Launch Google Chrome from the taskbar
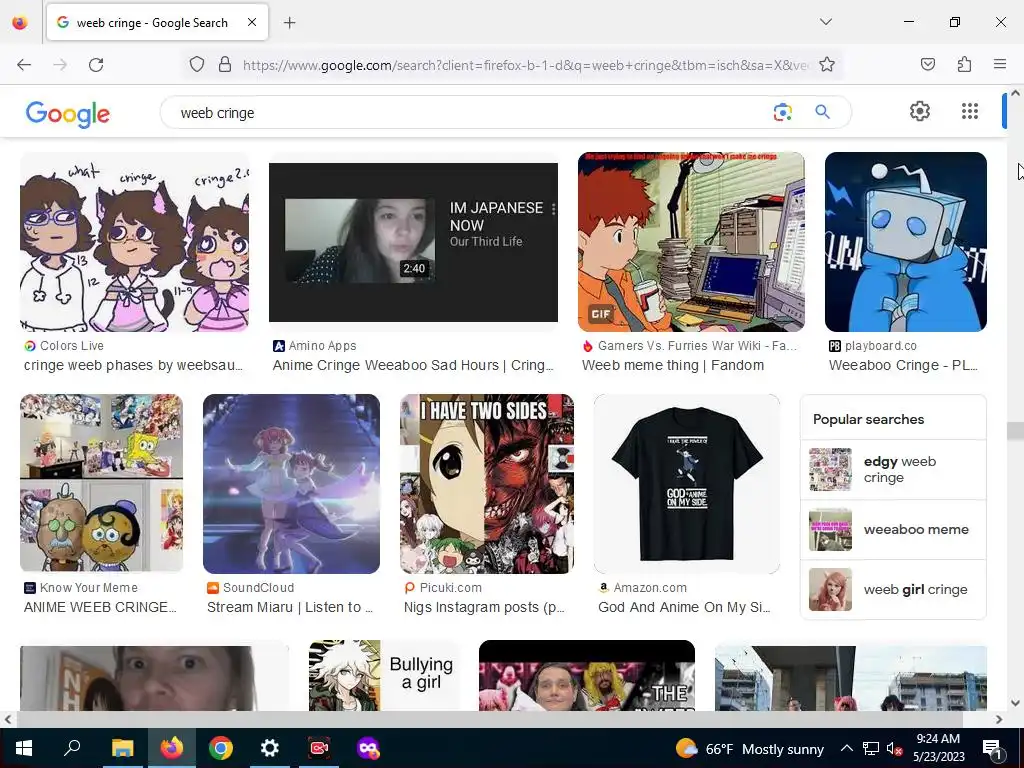 pyautogui.click(x=221, y=748)
